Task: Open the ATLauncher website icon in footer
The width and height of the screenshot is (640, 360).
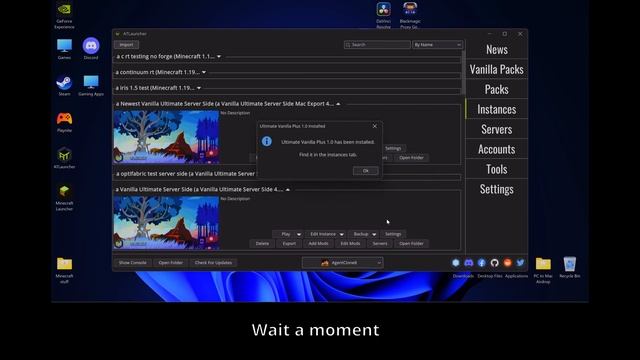Action: (456, 263)
